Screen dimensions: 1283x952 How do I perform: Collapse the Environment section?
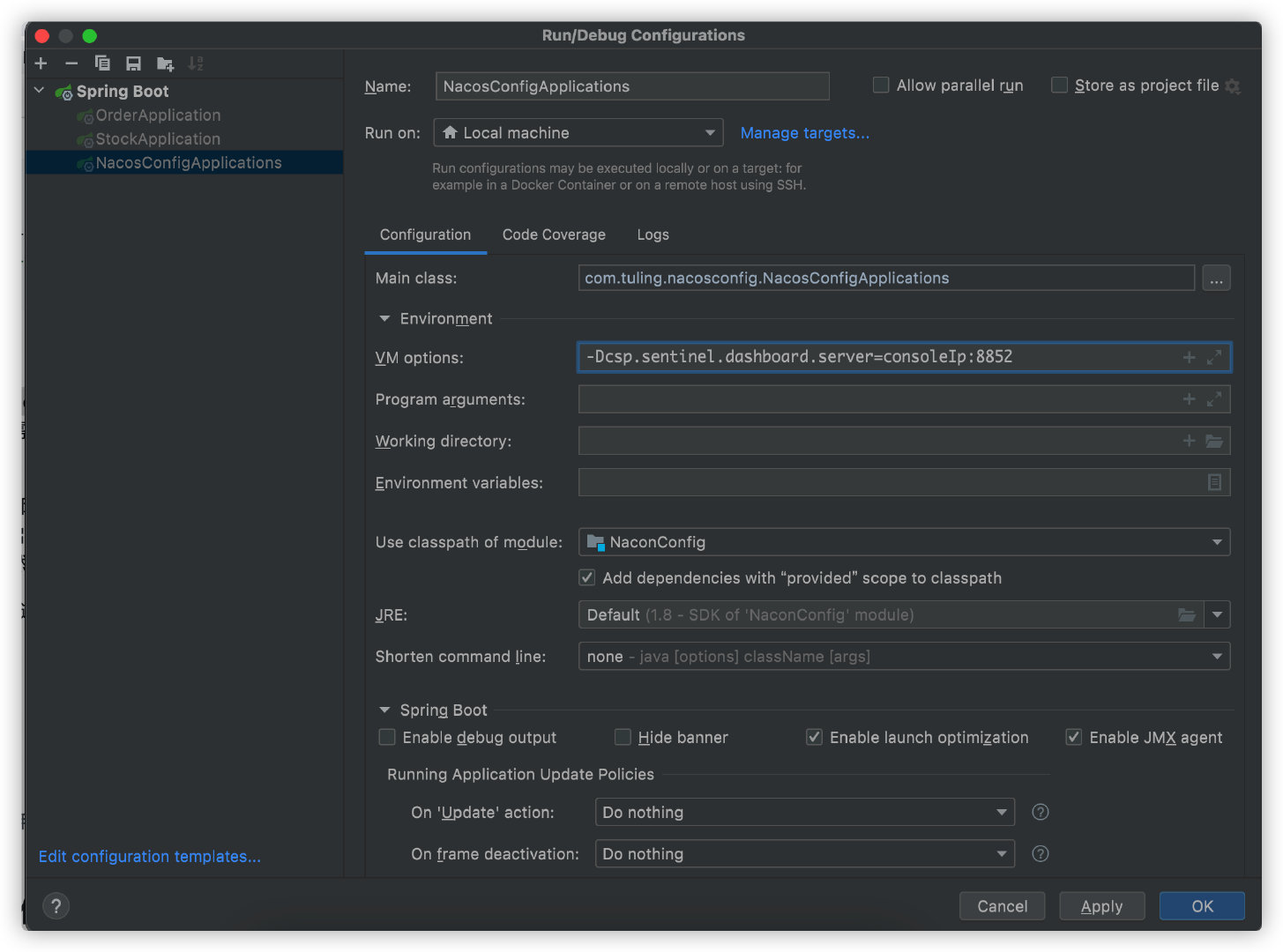point(384,318)
